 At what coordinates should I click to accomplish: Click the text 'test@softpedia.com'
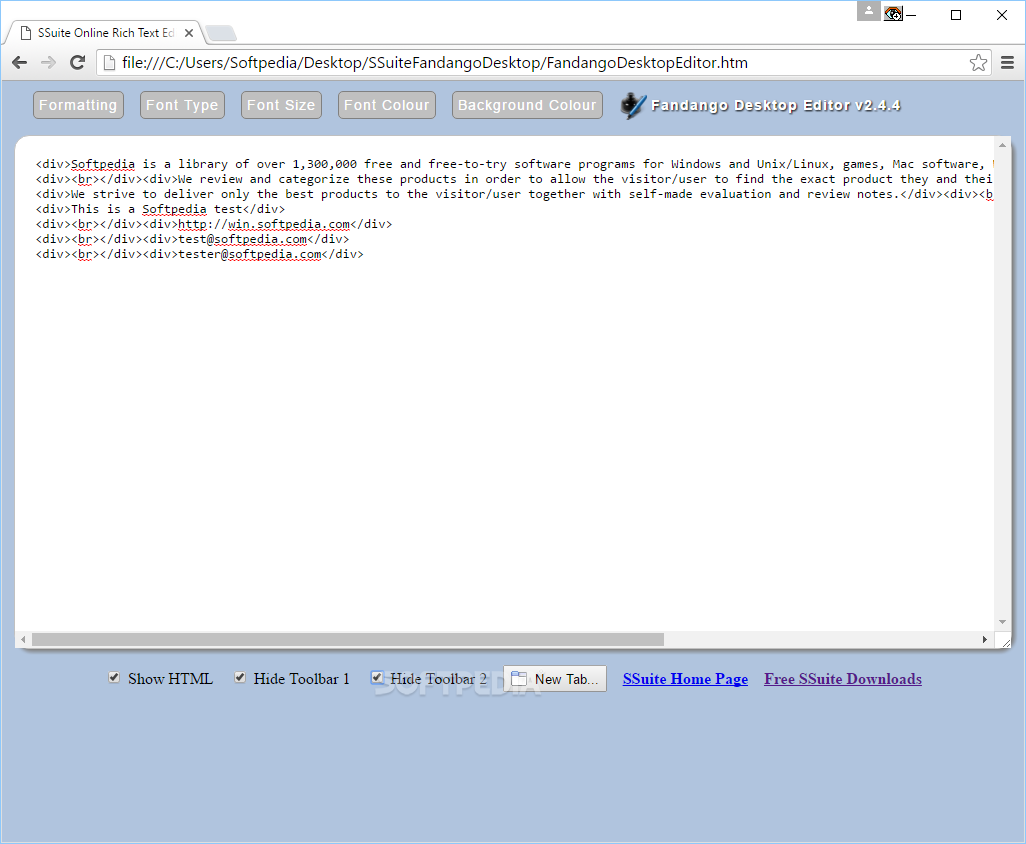click(x=243, y=239)
